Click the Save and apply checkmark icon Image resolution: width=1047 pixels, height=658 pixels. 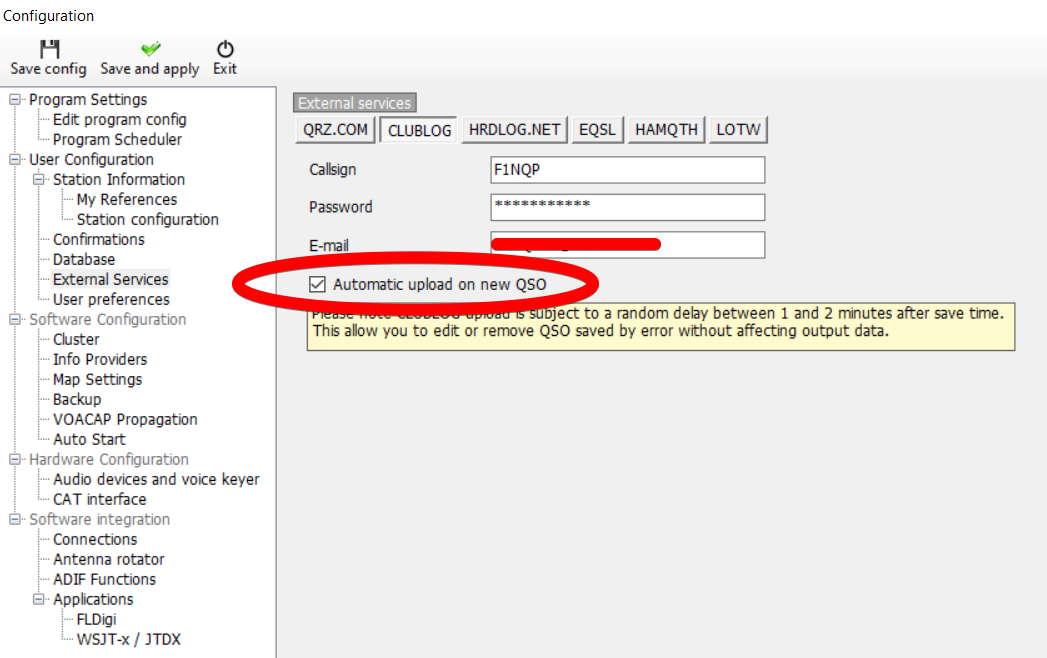coord(151,49)
